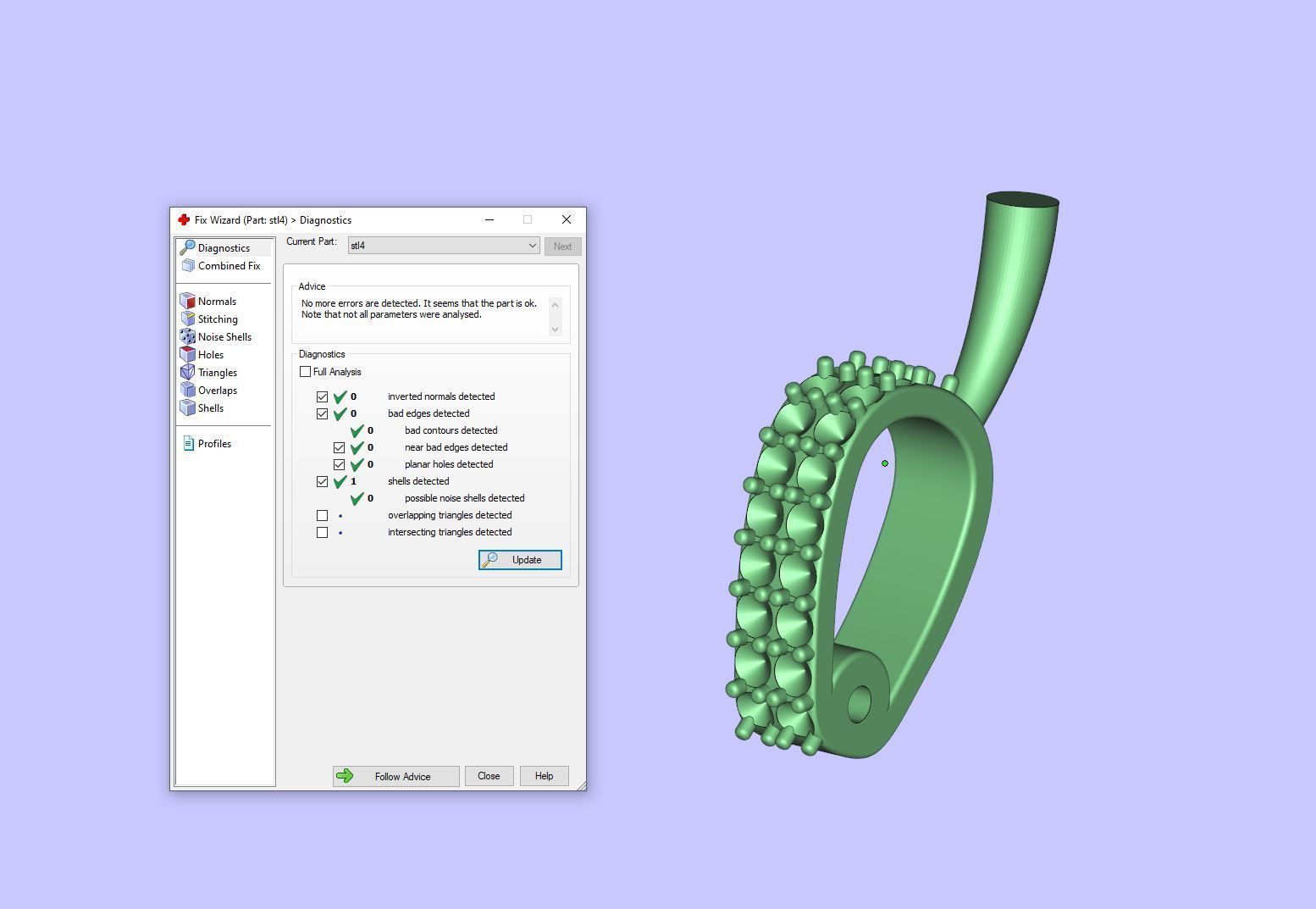Select the Stitching fix step
The image size is (1316, 909).
click(209, 319)
